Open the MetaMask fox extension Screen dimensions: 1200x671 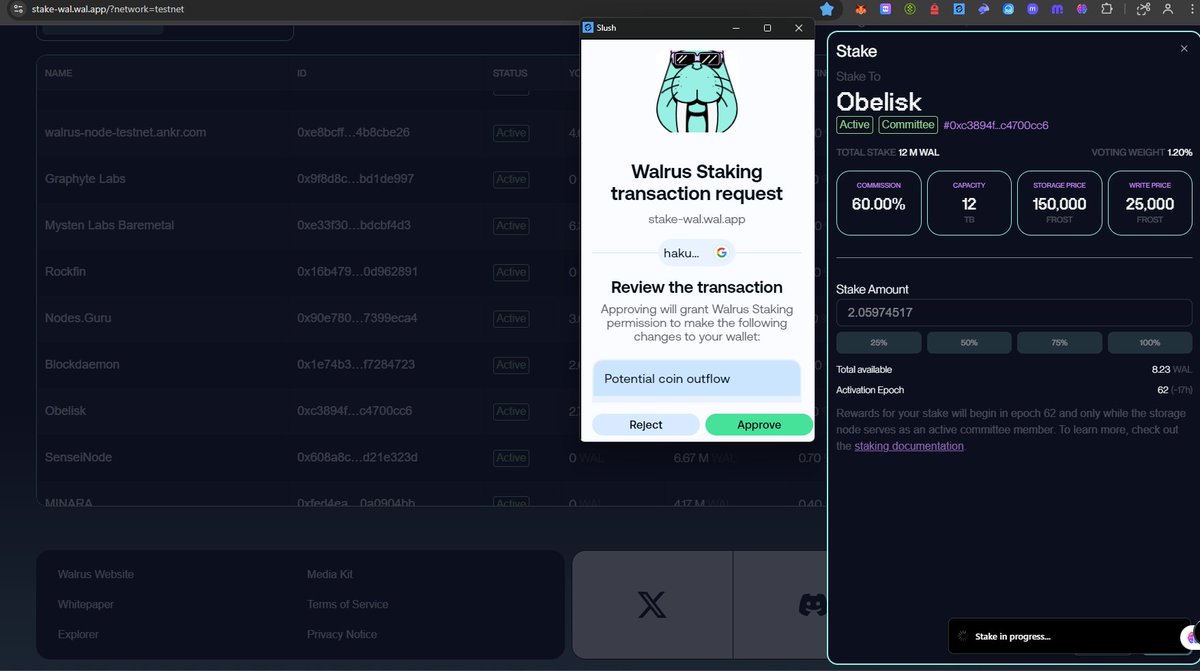coord(859,9)
